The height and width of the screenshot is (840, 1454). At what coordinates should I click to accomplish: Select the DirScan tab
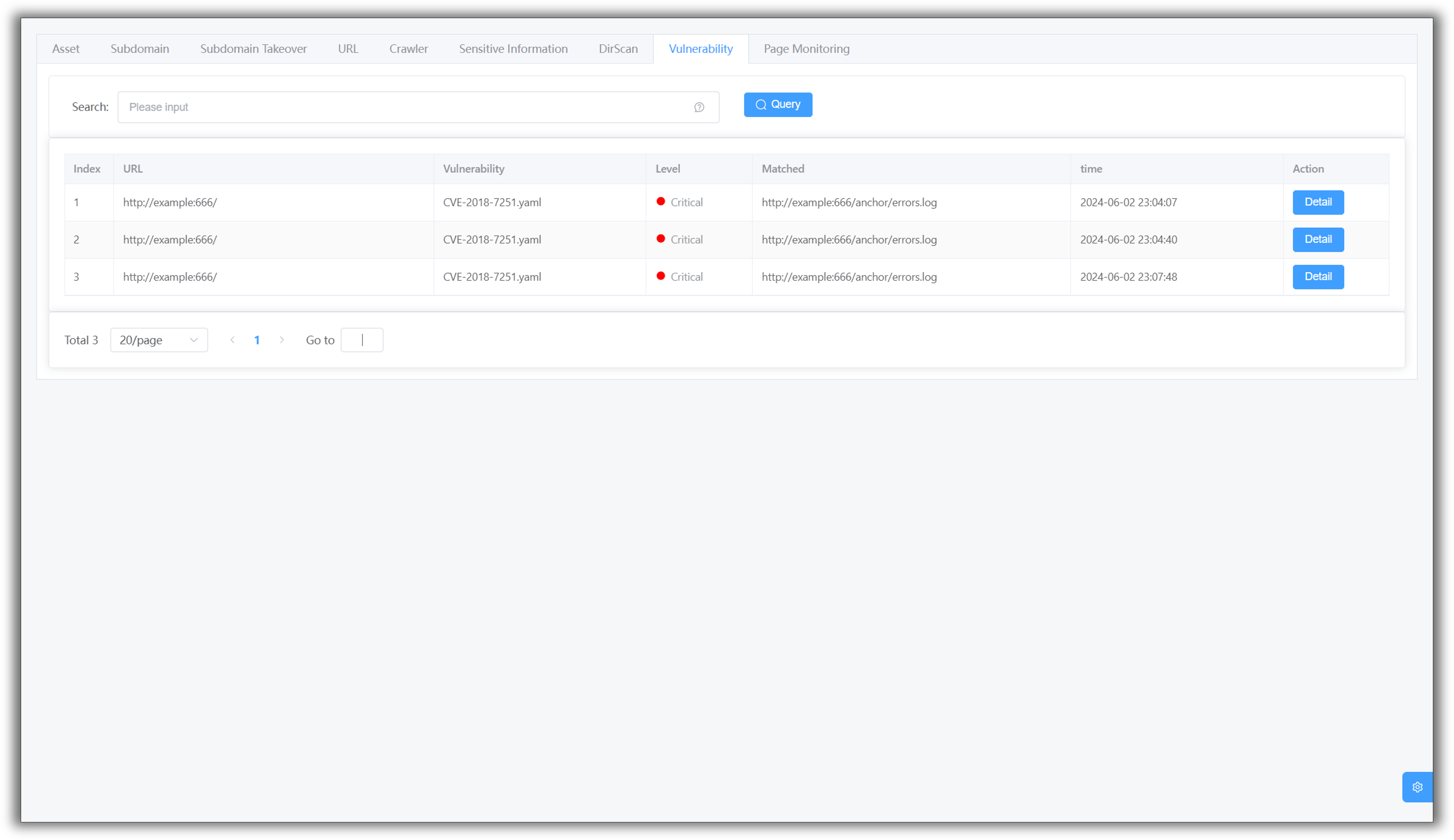coord(618,49)
